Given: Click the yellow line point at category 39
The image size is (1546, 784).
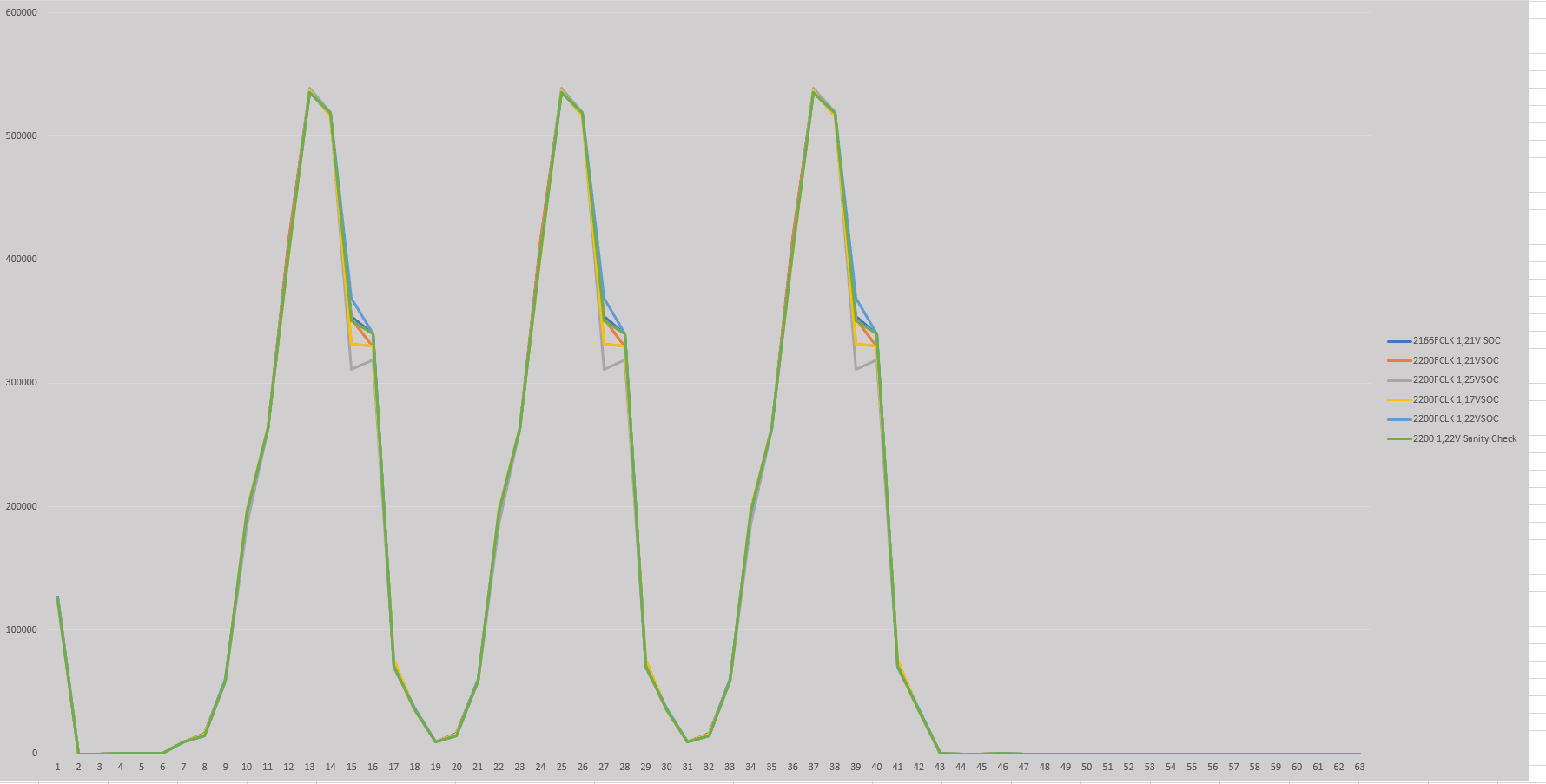Looking at the screenshot, I should [856, 344].
